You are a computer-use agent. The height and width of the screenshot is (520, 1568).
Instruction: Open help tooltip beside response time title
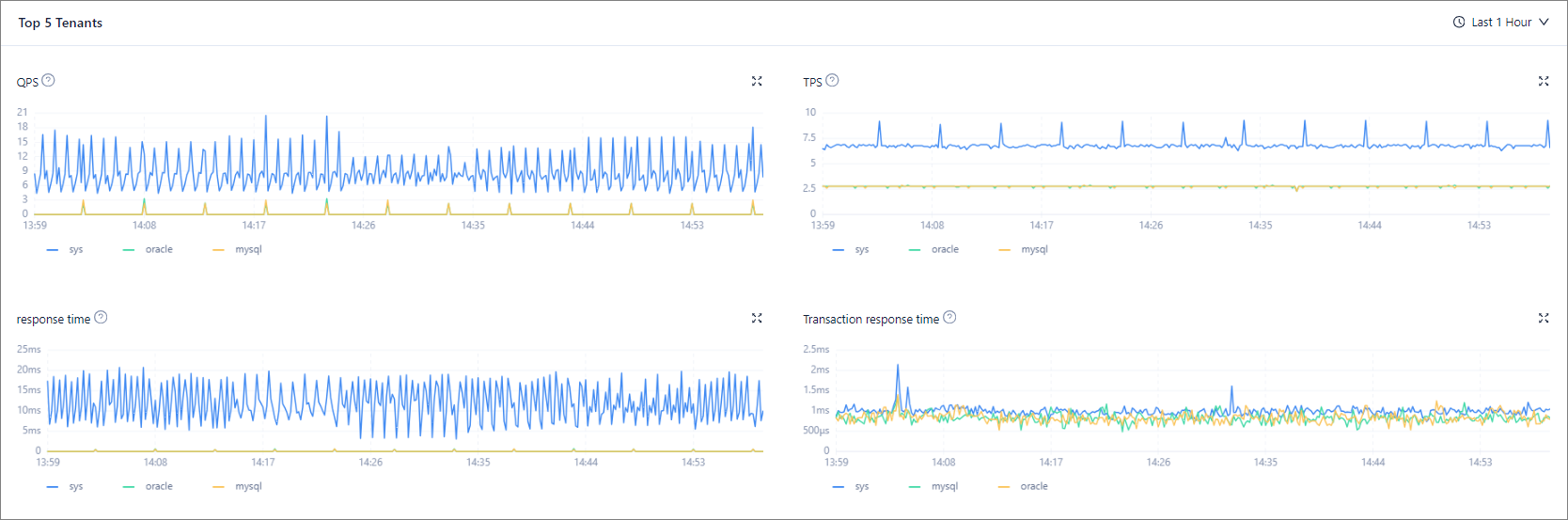pyautogui.click(x=101, y=318)
